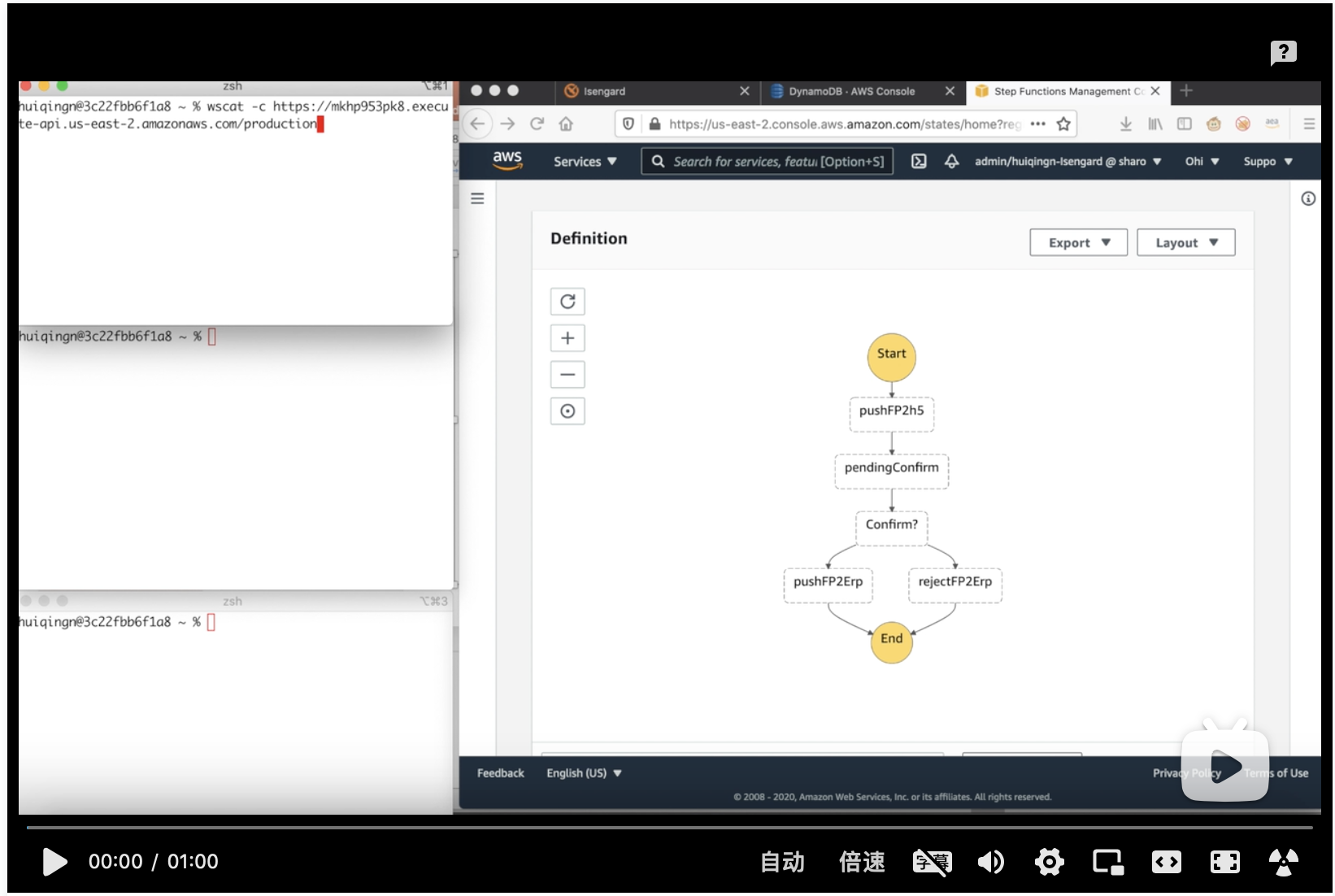Screen dimensions: 1335x896
Task: Select the pendingConfirm state
Action: click(x=891, y=470)
